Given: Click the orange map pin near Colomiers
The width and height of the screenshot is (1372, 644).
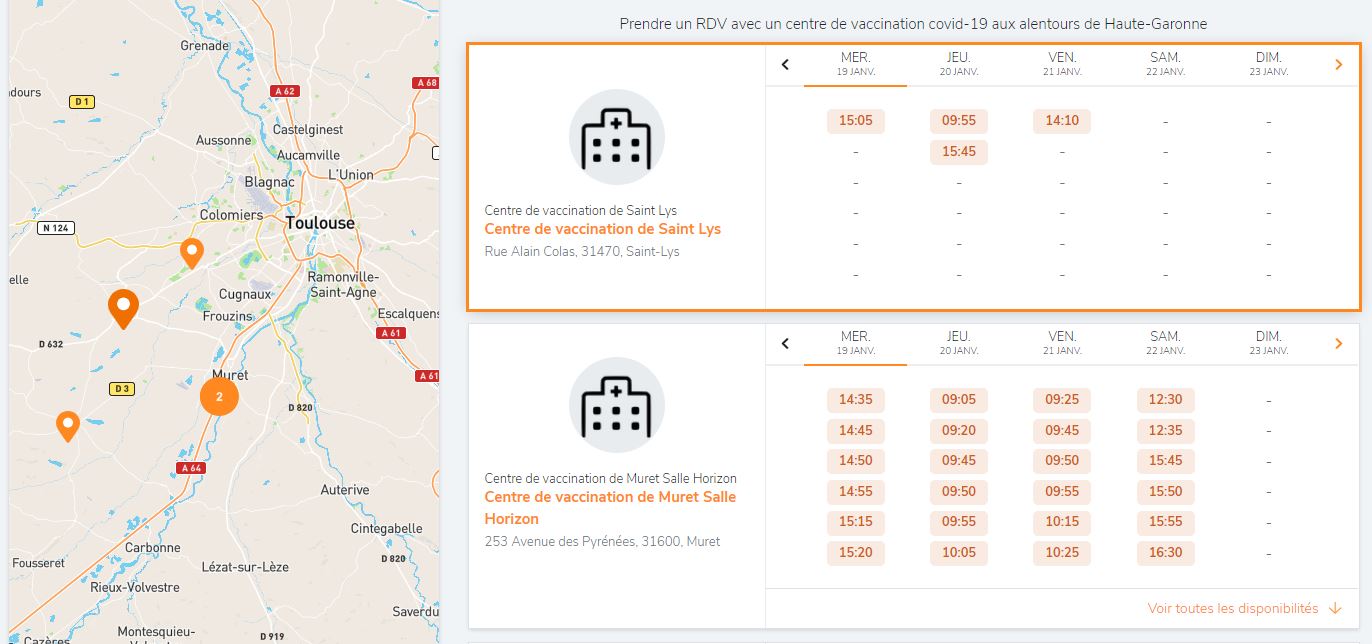Looking at the screenshot, I should point(191,253).
